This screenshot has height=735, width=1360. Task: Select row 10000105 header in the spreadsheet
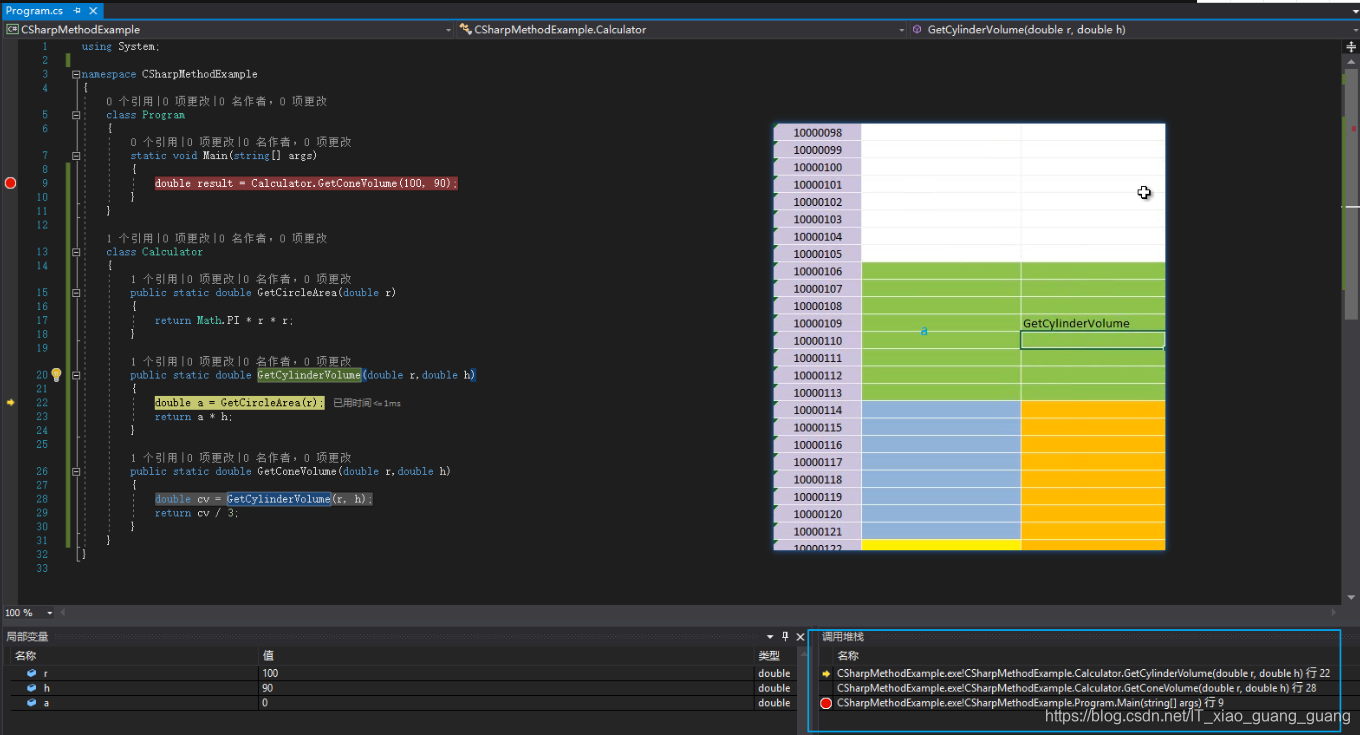coord(817,254)
